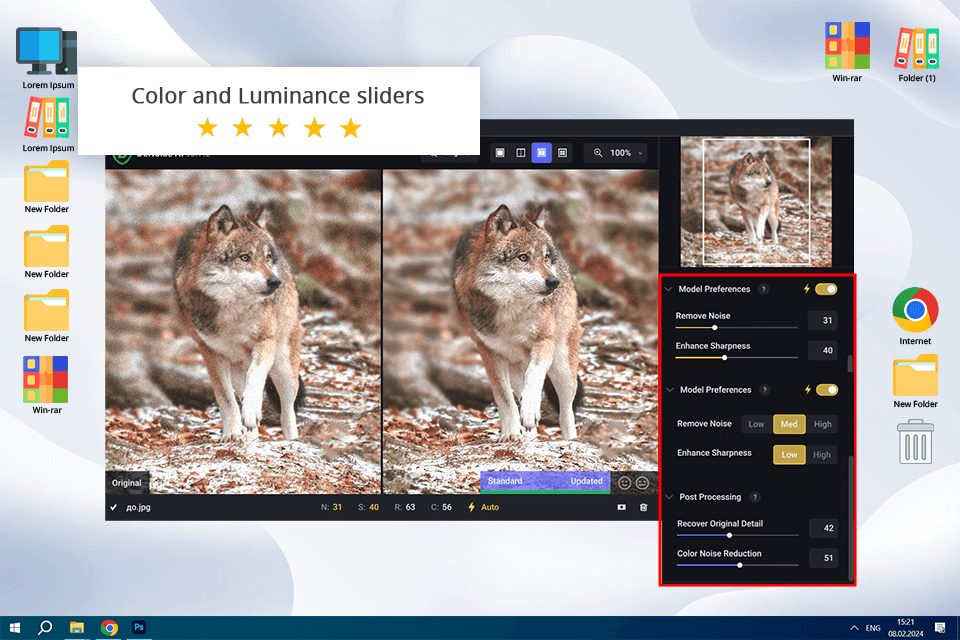The width and height of the screenshot is (960, 640).
Task: Open the Windows Start menu
Action: point(15,628)
